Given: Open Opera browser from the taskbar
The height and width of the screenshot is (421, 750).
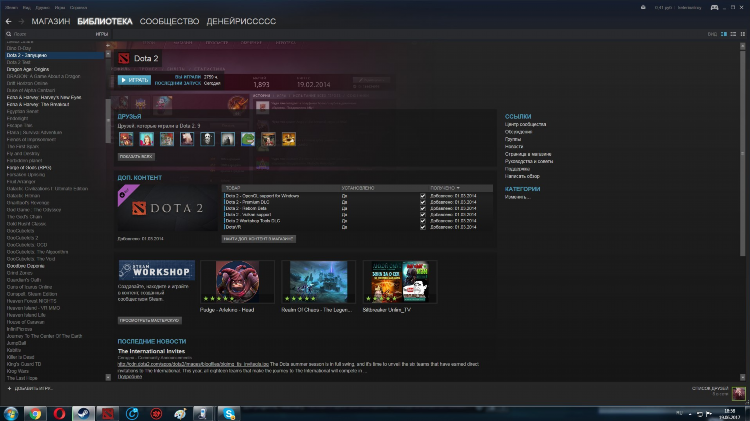Looking at the screenshot, I should tap(59, 413).
